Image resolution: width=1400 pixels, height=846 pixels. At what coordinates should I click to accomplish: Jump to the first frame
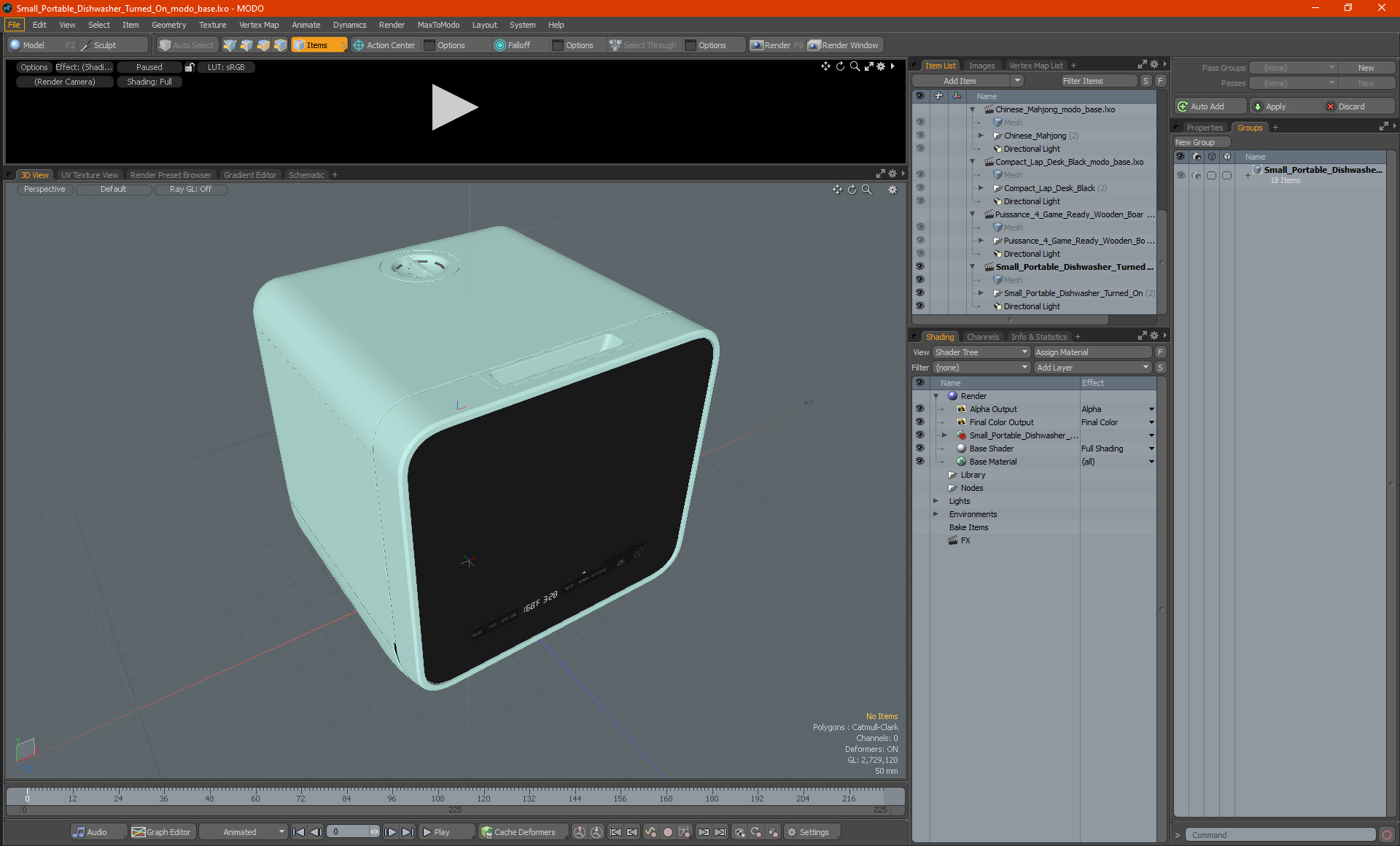click(x=298, y=832)
